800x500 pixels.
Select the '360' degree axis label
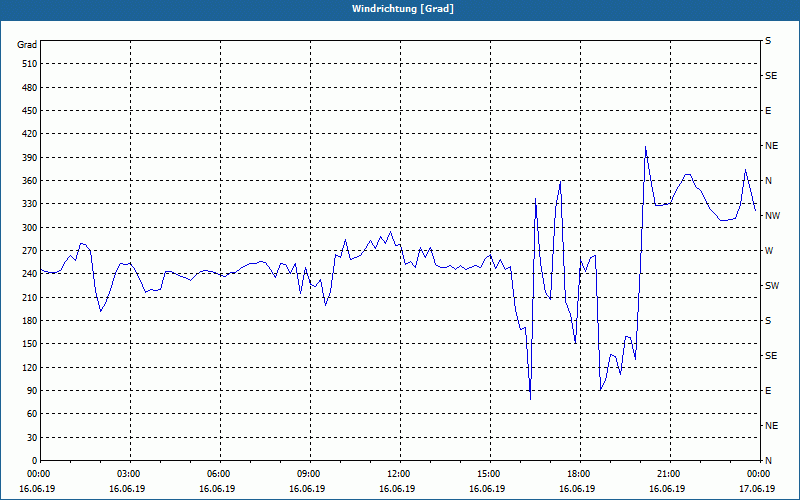tap(30, 181)
